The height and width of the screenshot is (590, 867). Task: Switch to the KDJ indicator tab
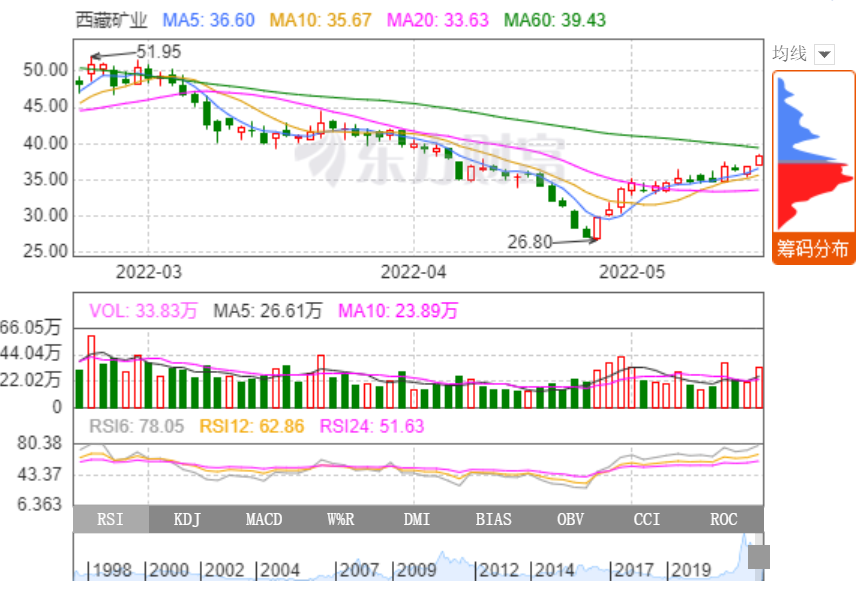[187, 519]
